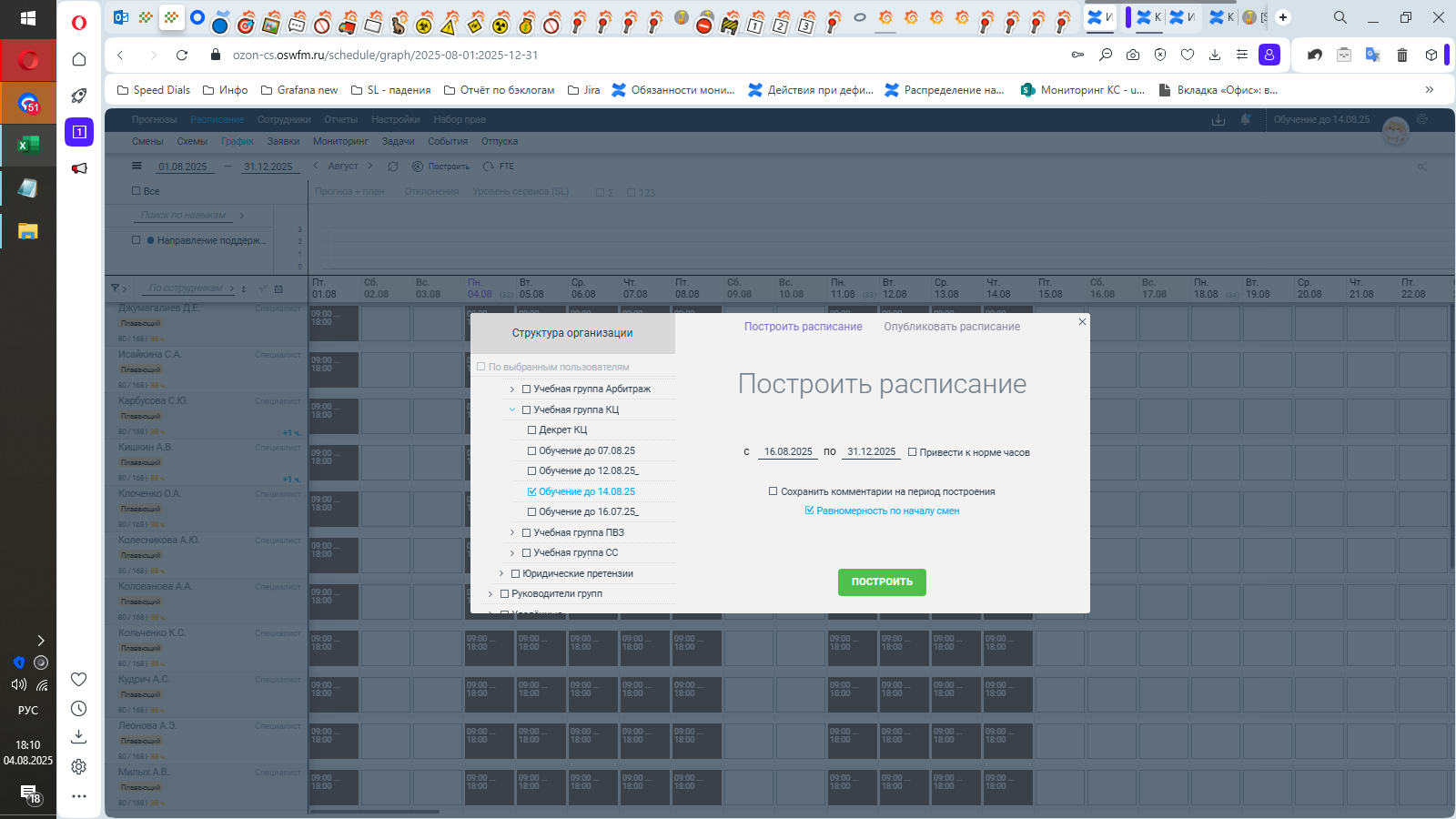Collapse 'Учебная группа КЦ' tree node
The height and width of the screenshot is (819, 1456).
pos(512,409)
